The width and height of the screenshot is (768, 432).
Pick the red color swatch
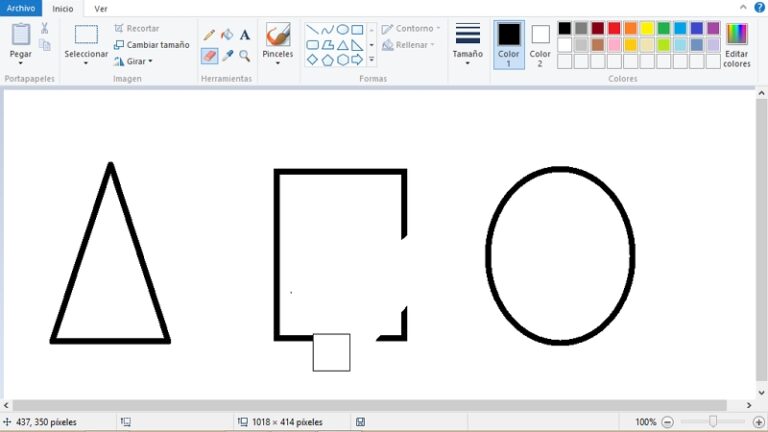pos(614,28)
